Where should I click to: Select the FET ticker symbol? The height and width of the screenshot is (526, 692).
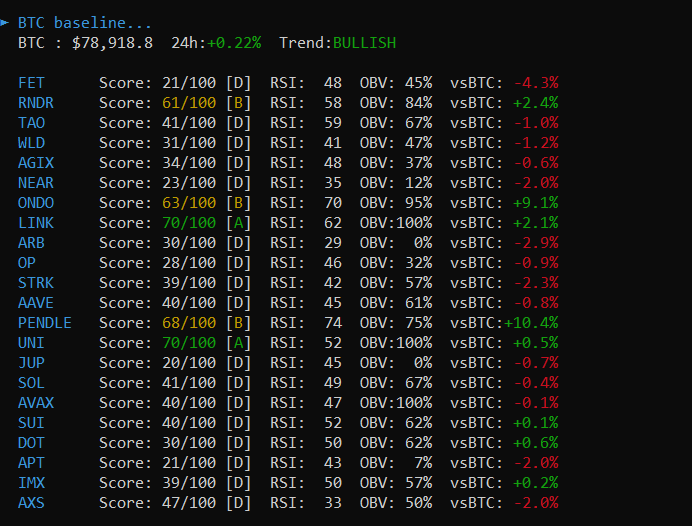point(31,83)
